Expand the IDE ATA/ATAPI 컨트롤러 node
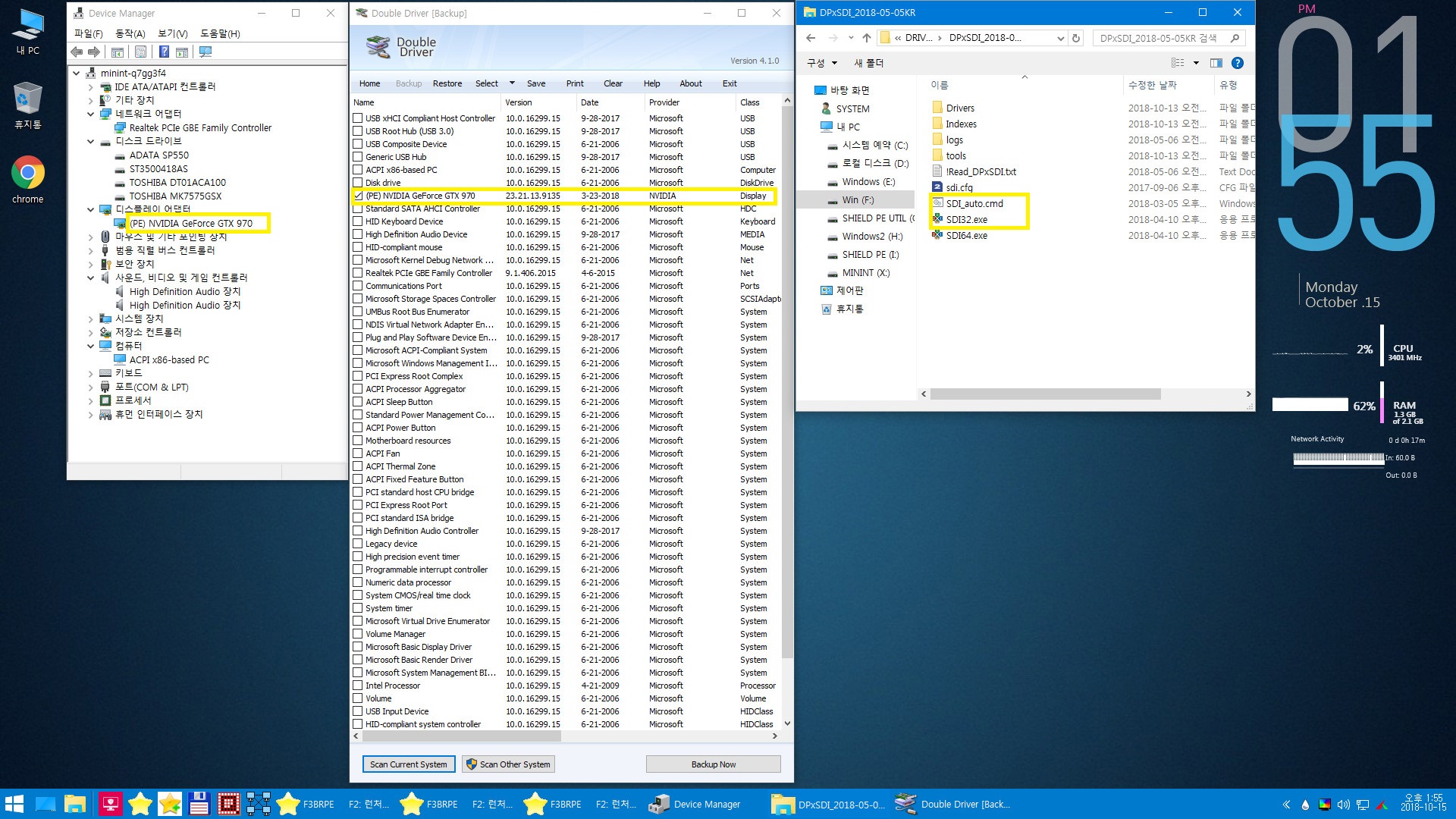Image resolution: width=1456 pixels, height=819 pixels. (x=91, y=87)
